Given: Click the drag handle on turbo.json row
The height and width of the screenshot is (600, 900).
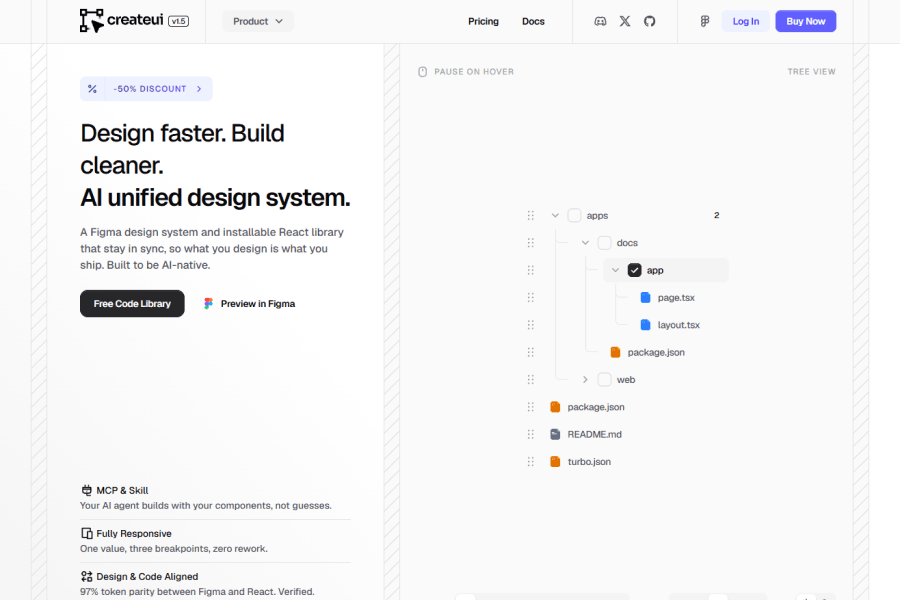Looking at the screenshot, I should [x=530, y=462].
